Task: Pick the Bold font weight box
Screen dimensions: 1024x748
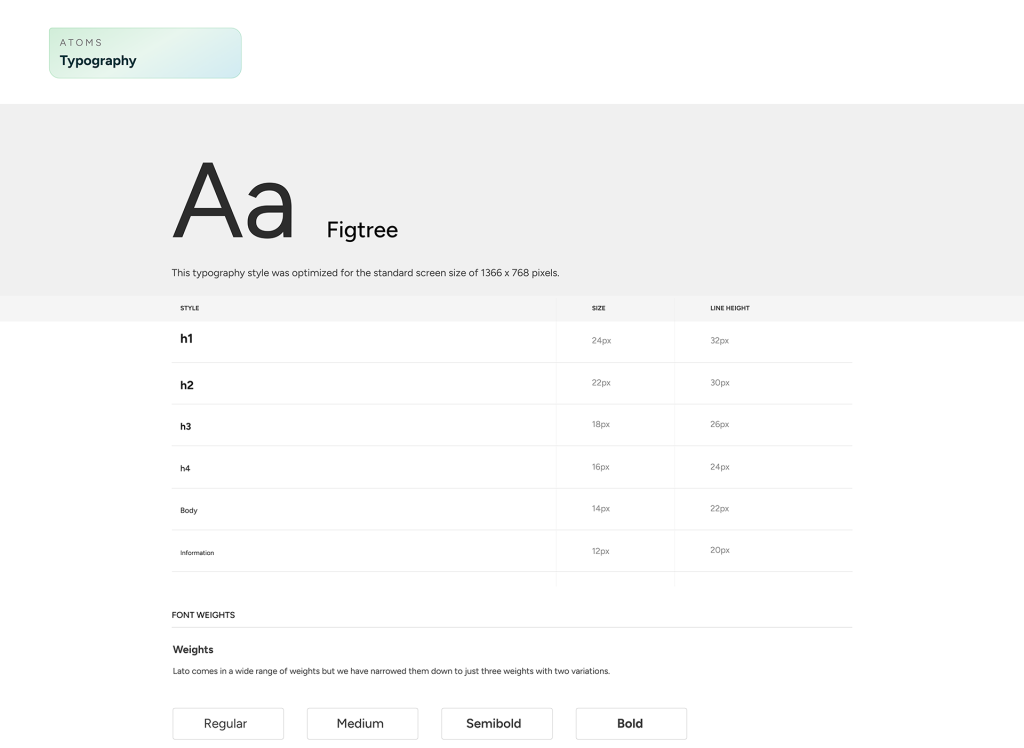Action: [x=631, y=723]
